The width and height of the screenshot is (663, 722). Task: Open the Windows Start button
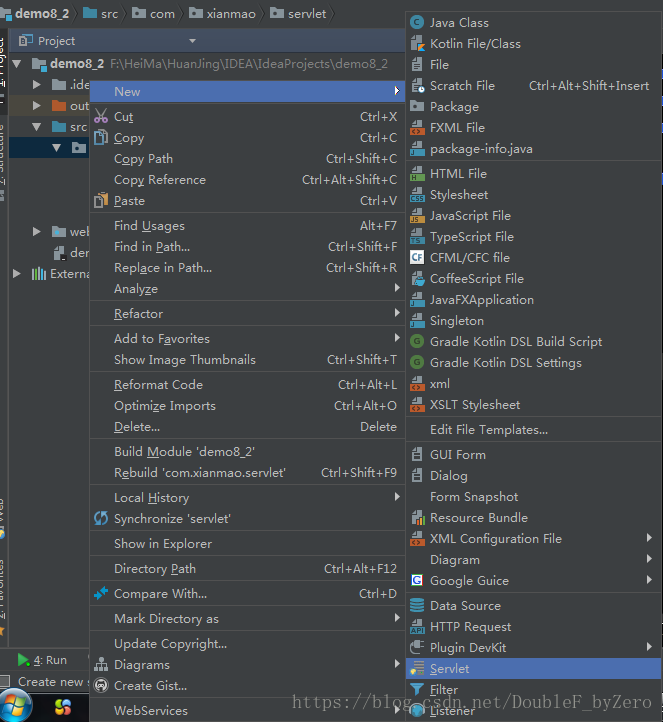16,705
